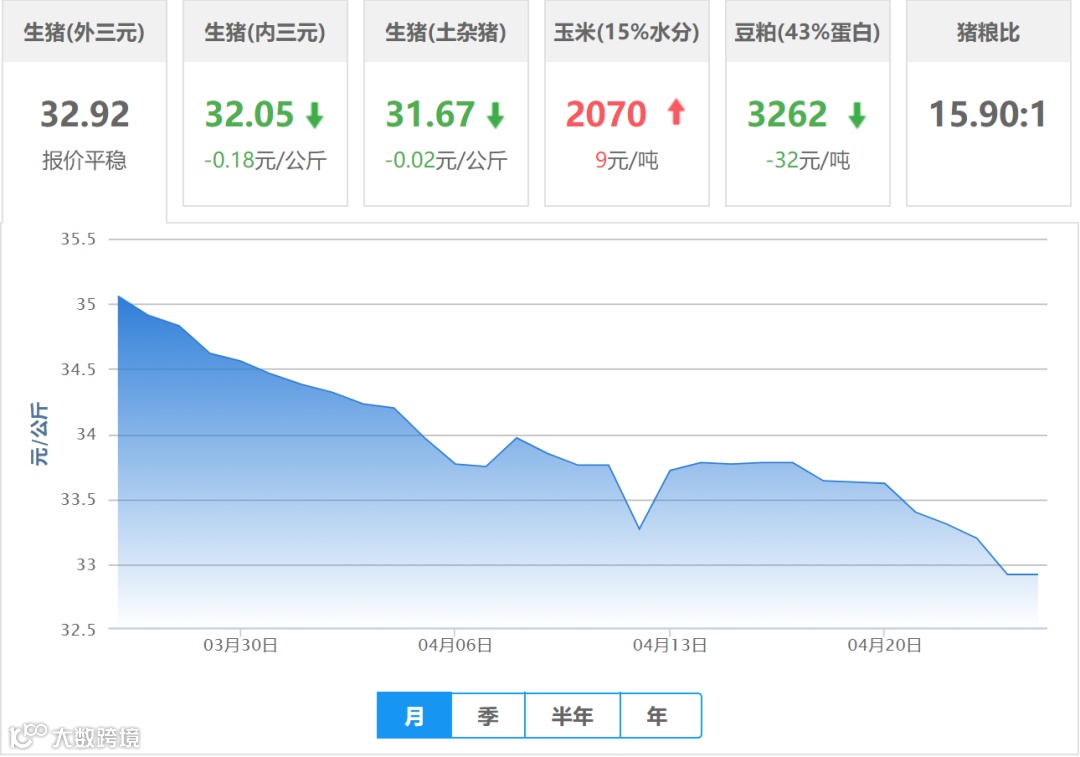Screen dimensions: 1080x757
Task: Click the -32元/吨 change text
Action: tap(808, 160)
